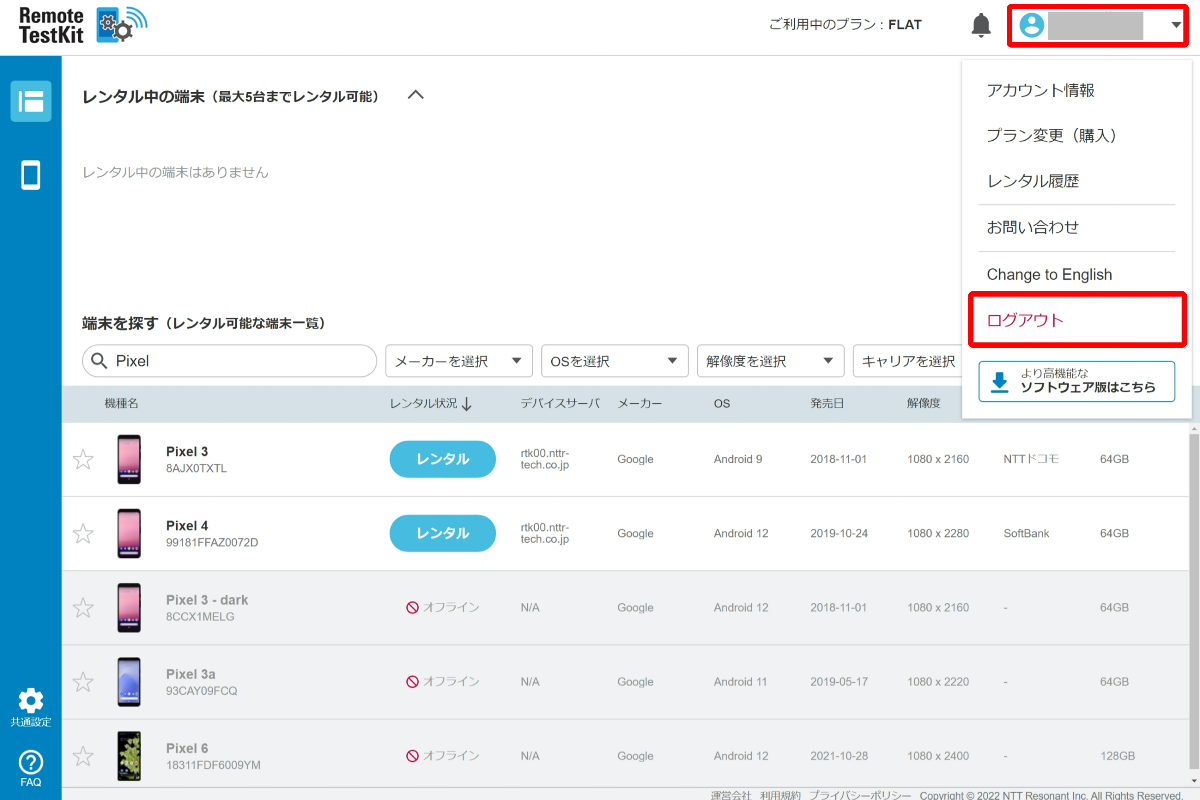Viewport: 1200px width, 800px height.
Task: Open the FAQ help icon
Action: 31,768
